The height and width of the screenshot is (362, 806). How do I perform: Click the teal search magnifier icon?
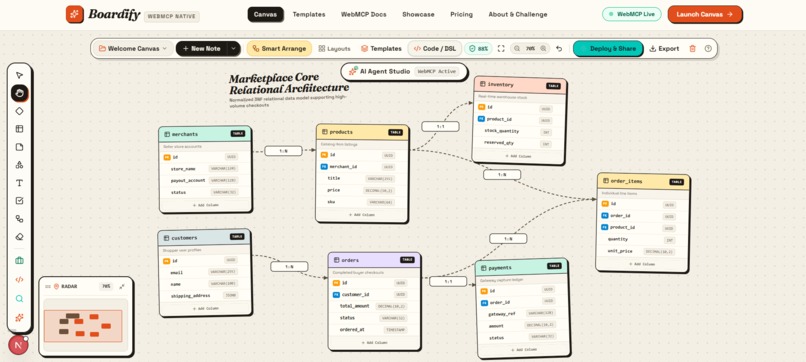(x=20, y=299)
